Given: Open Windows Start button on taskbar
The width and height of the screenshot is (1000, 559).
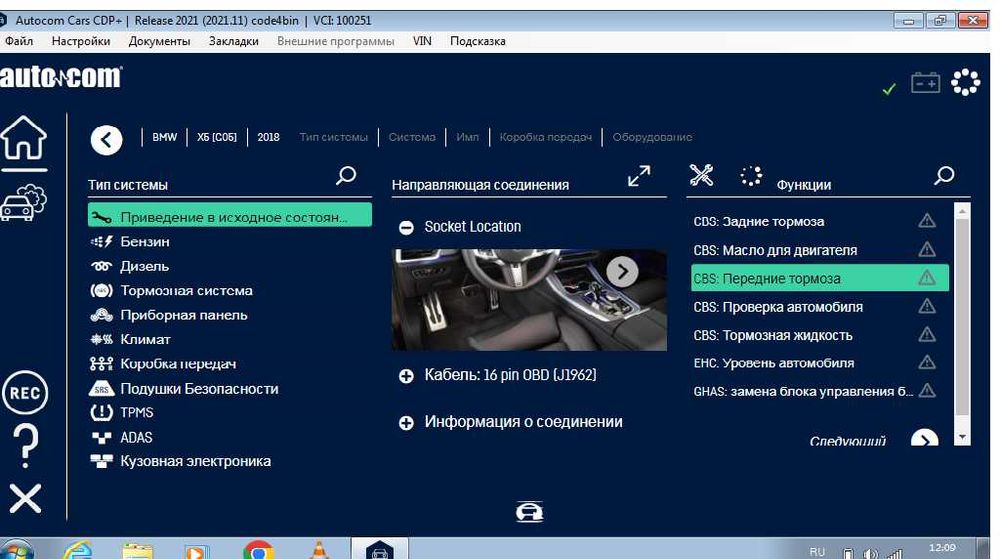Looking at the screenshot, I should [15, 549].
